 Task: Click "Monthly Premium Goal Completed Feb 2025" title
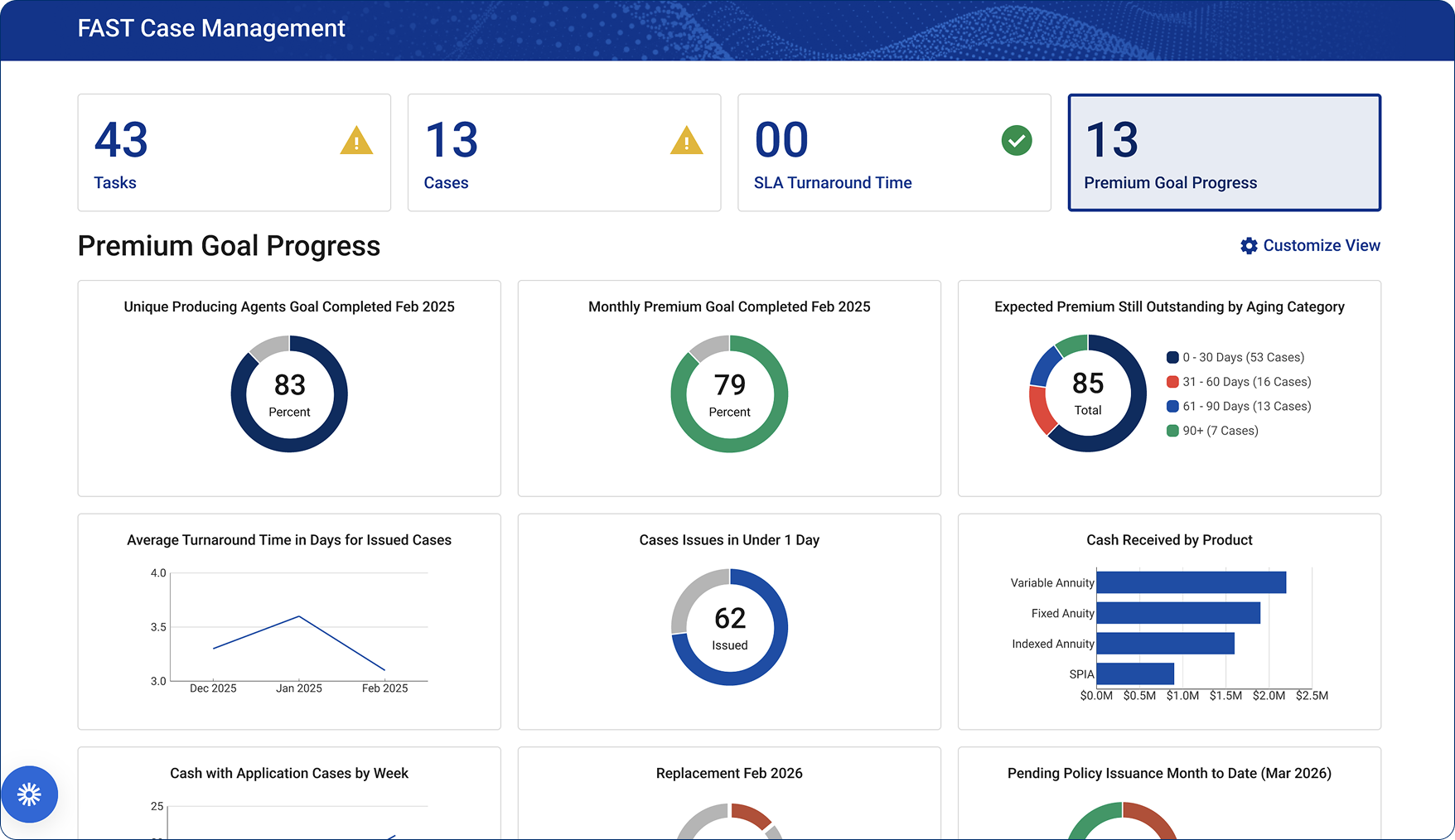coord(729,307)
